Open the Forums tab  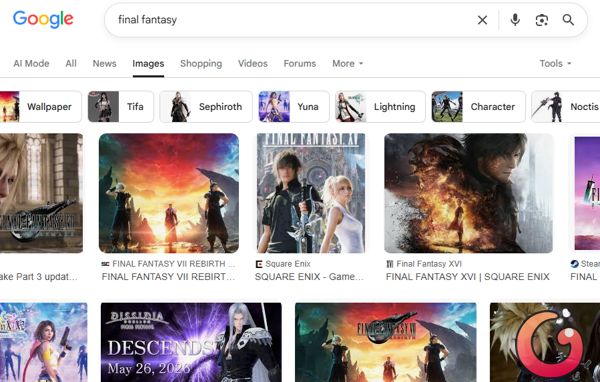pos(300,64)
